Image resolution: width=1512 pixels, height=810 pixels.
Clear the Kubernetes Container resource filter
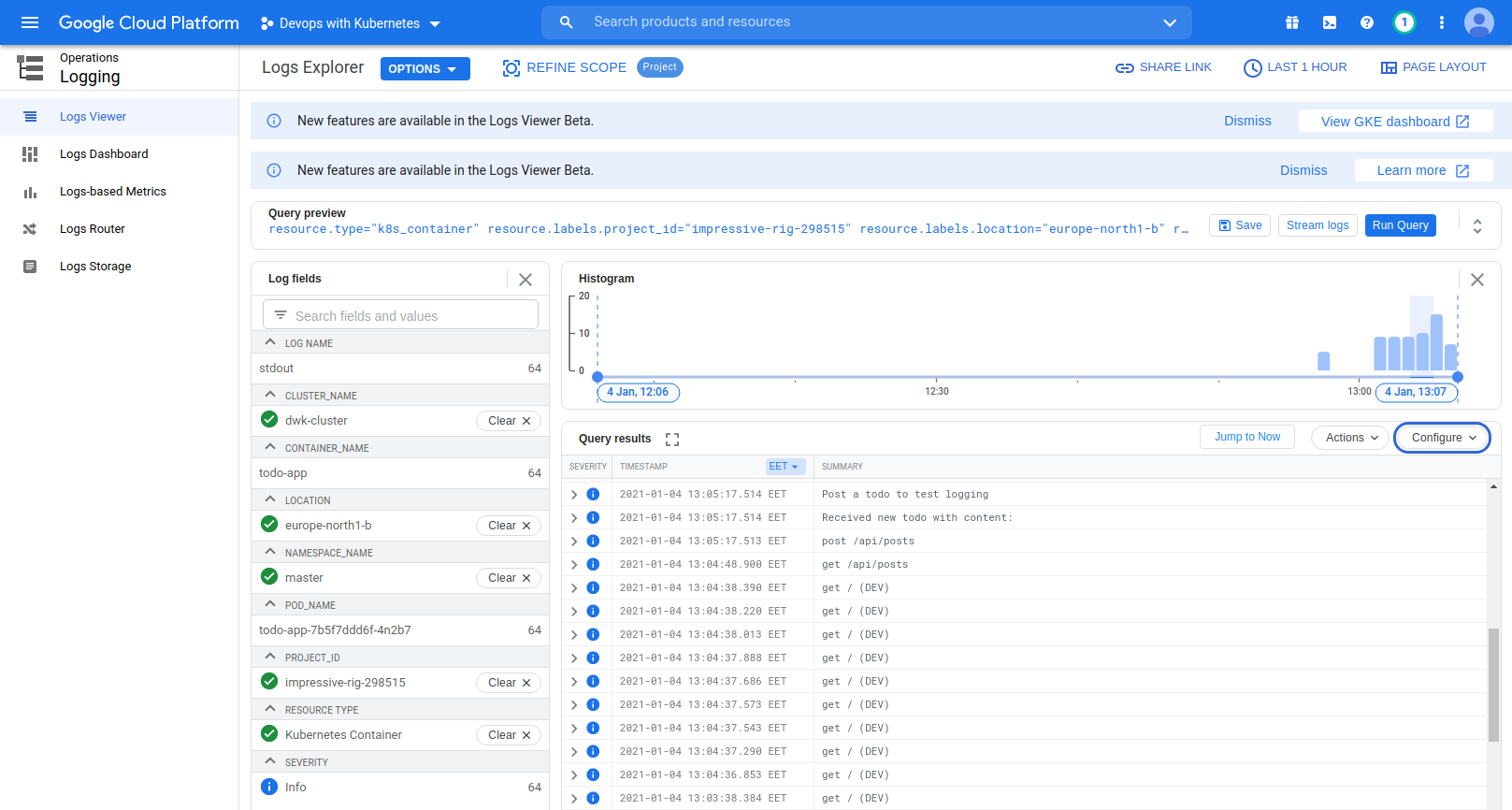point(509,735)
